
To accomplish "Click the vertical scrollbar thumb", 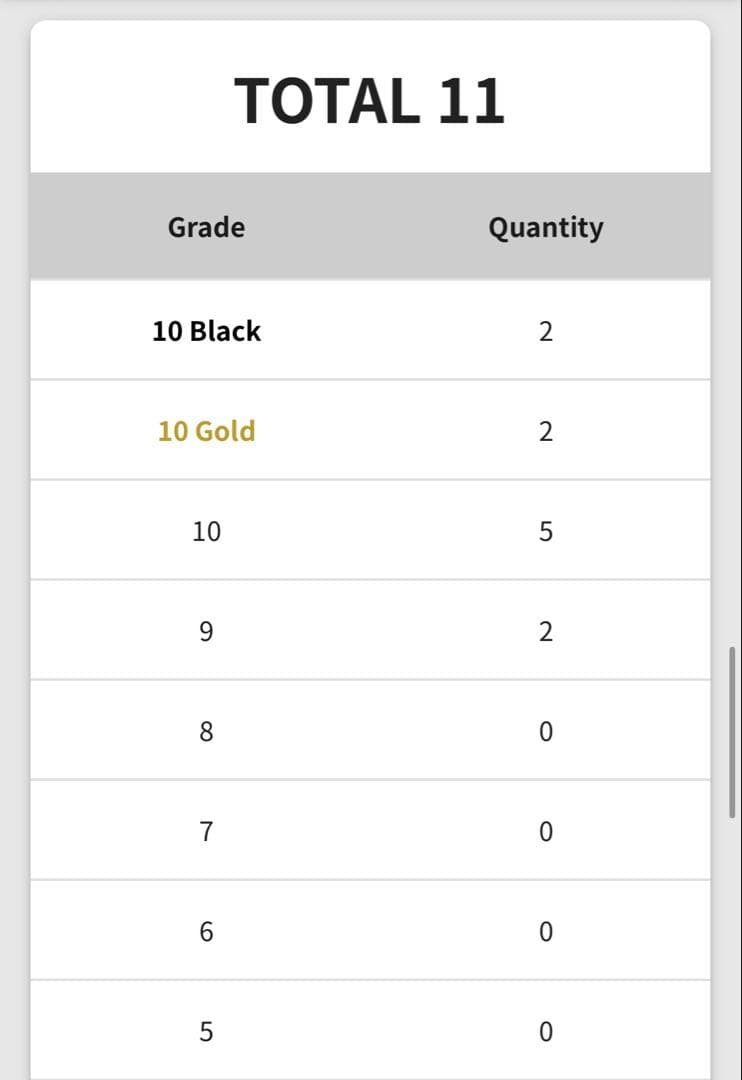I will click(733, 732).
